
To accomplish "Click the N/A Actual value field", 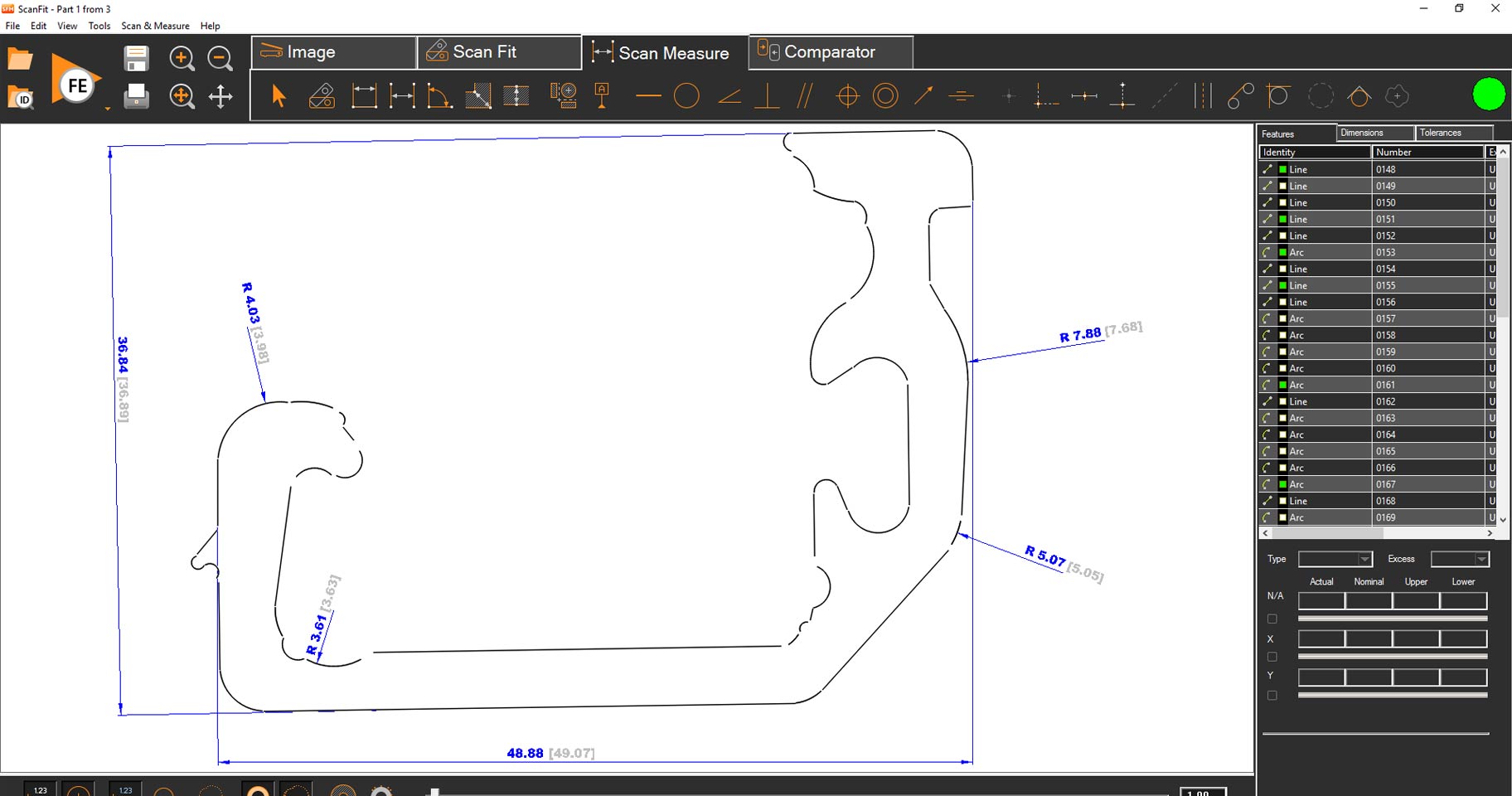I will point(1321,600).
